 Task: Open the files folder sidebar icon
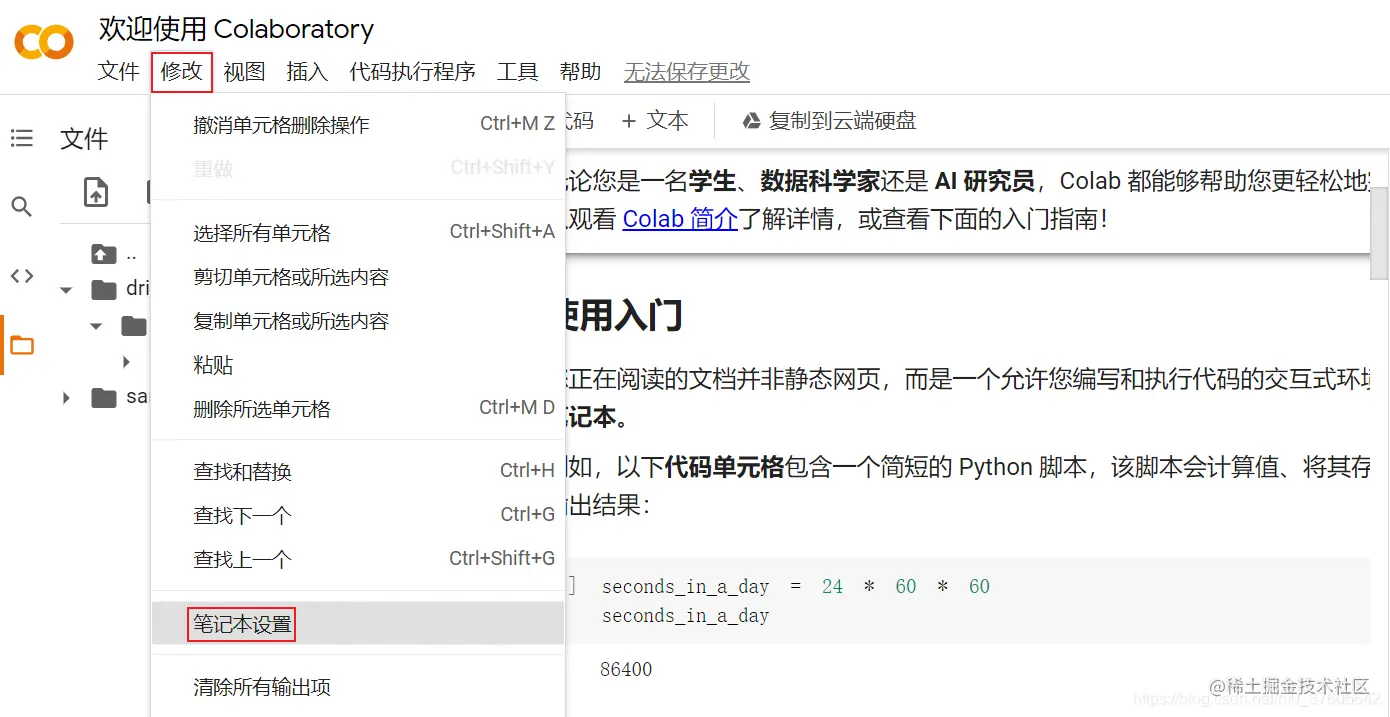[22, 346]
